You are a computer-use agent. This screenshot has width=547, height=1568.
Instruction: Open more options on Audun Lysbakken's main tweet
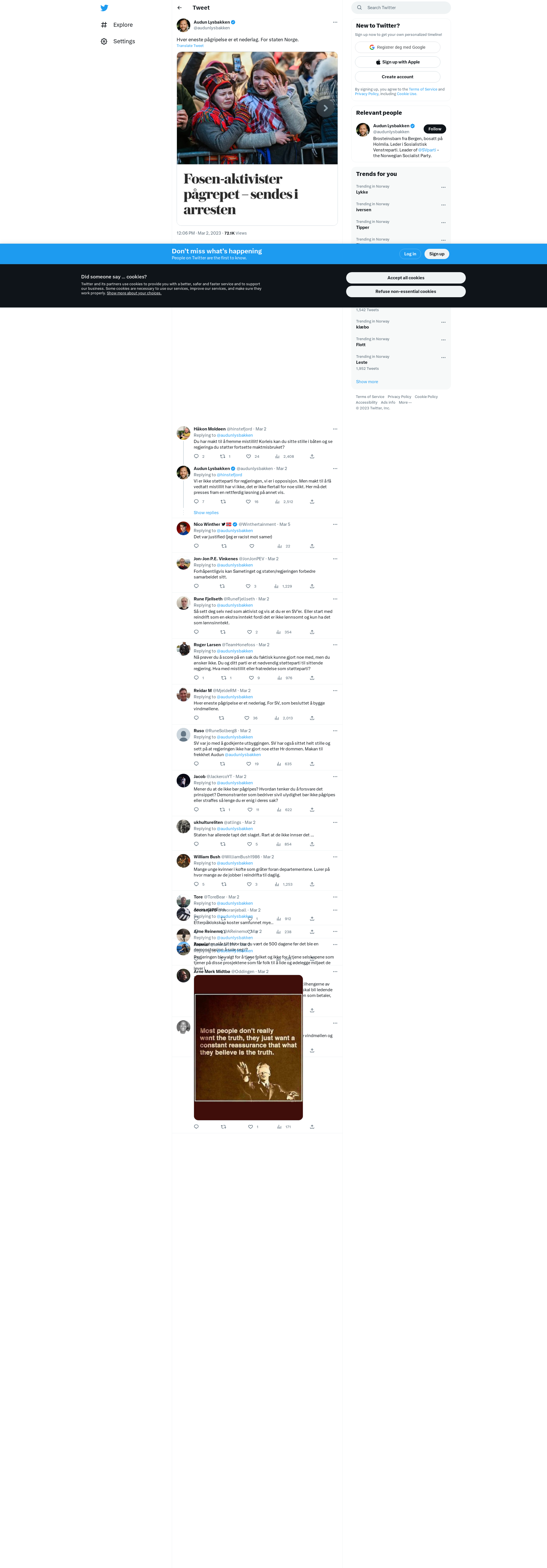[335, 22]
